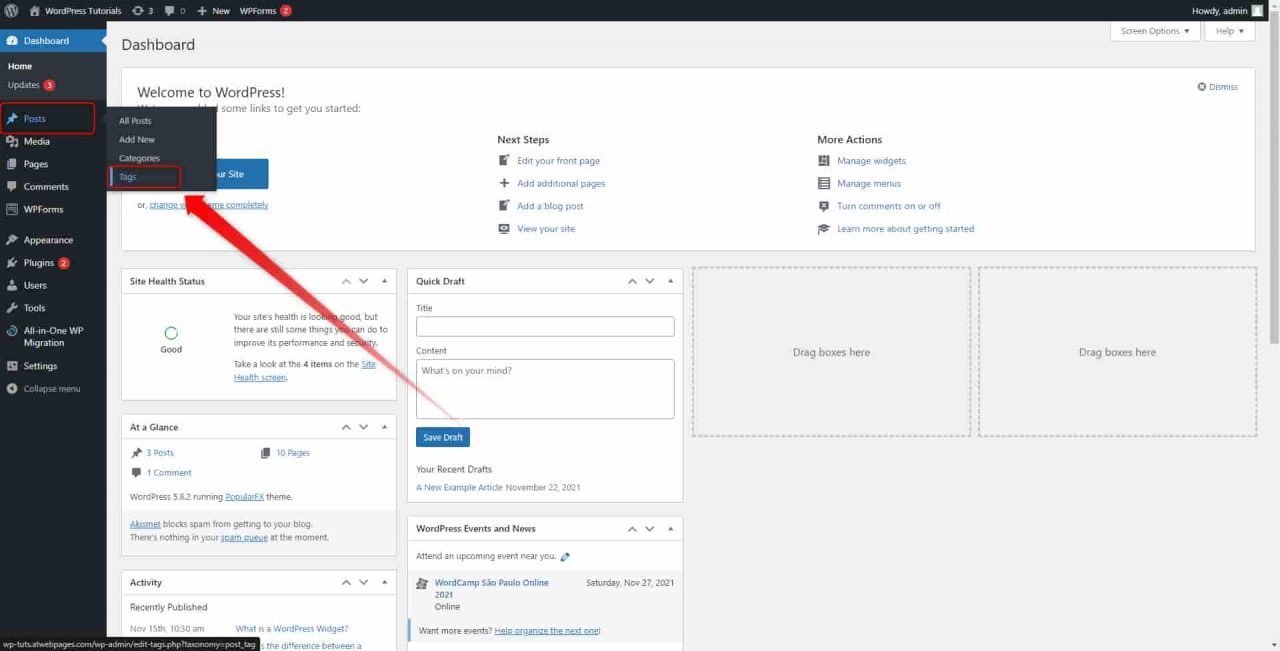Click the Quick Draft Title field

(544, 326)
